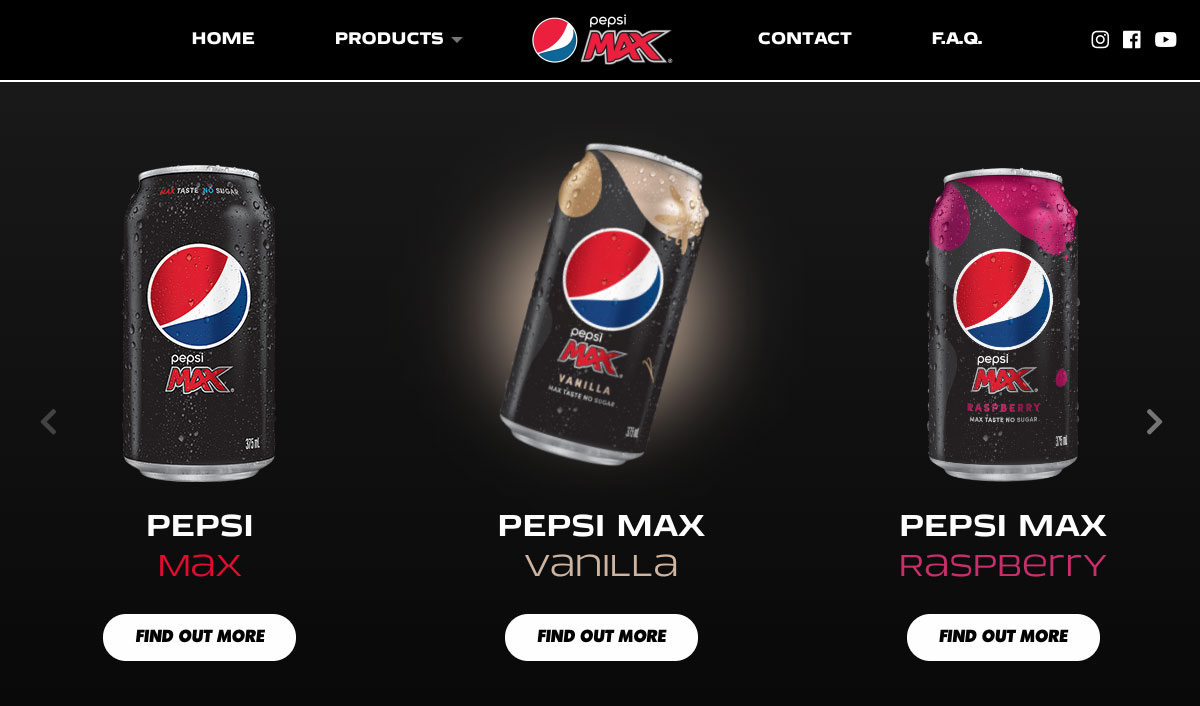Open the Facebook icon in the header
This screenshot has height=706, width=1200.
click(x=1132, y=40)
